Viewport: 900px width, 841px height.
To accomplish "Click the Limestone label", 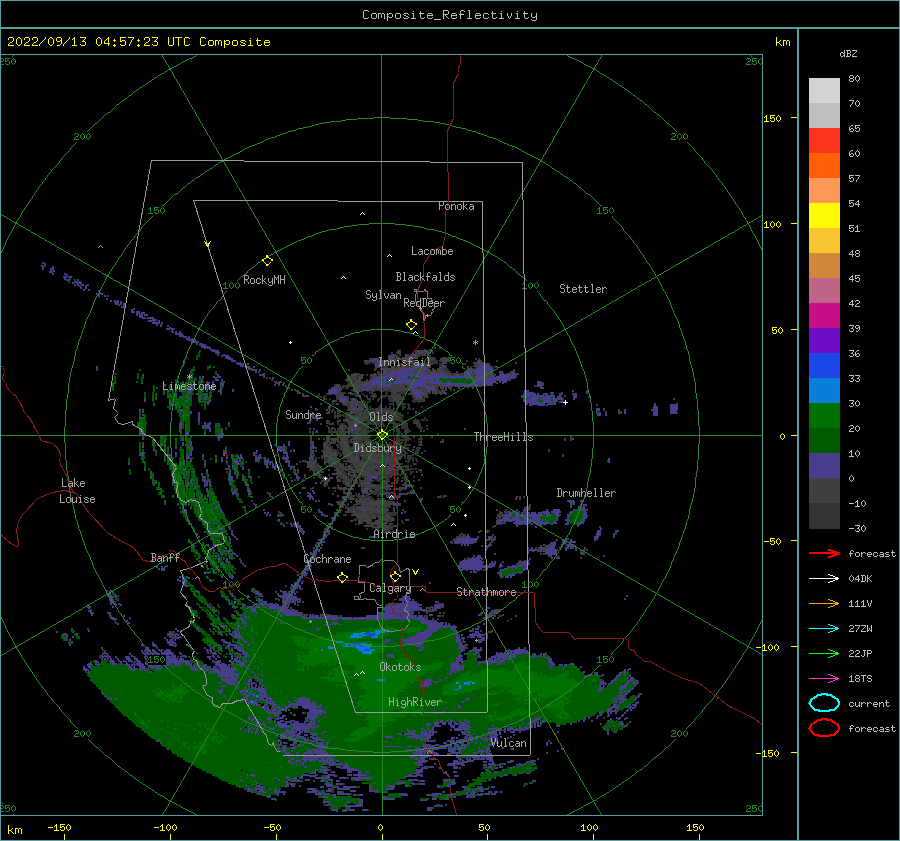I will coord(189,386).
